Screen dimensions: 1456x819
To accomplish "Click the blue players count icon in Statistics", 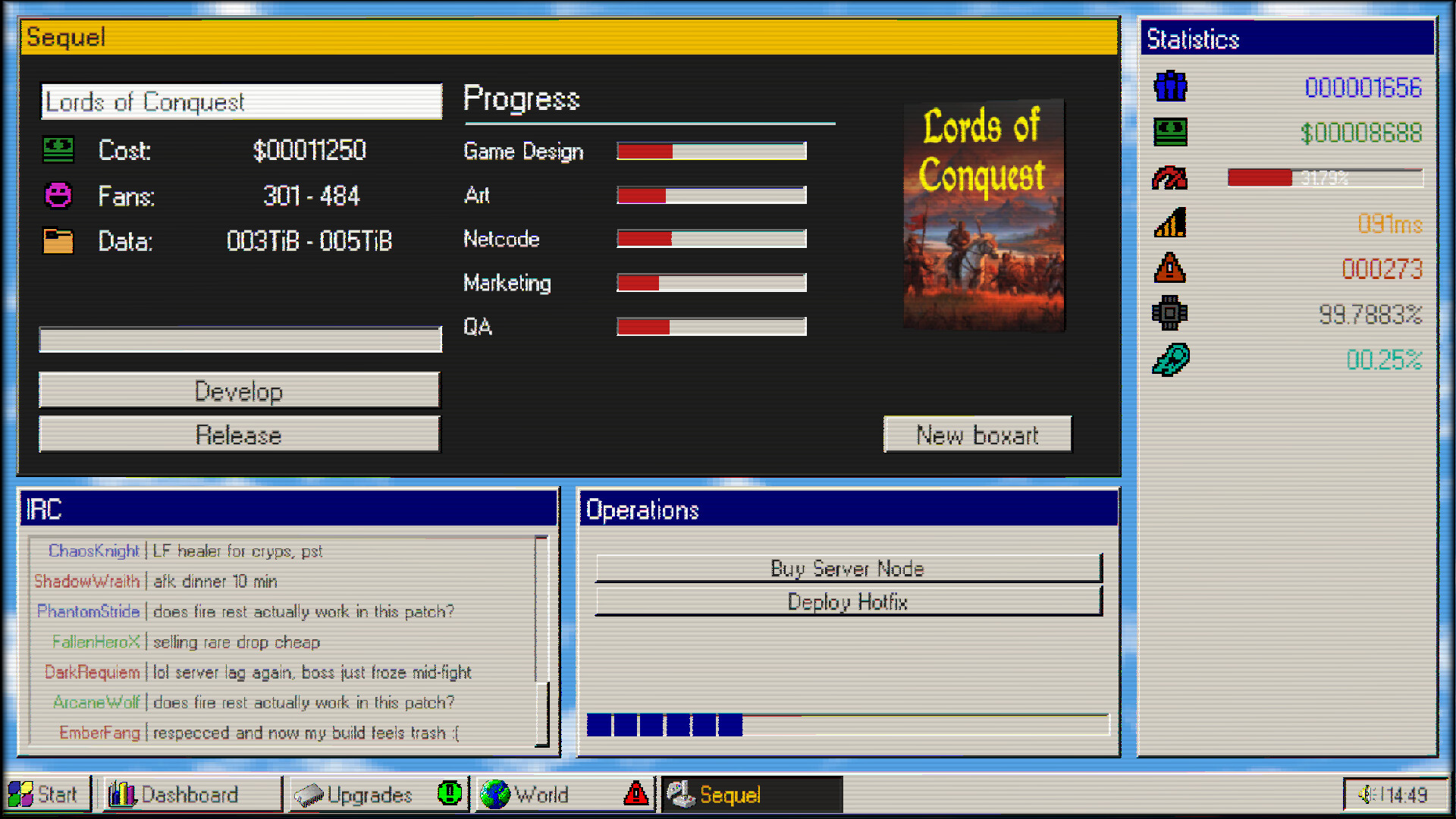I will click(x=1169, y=88).
